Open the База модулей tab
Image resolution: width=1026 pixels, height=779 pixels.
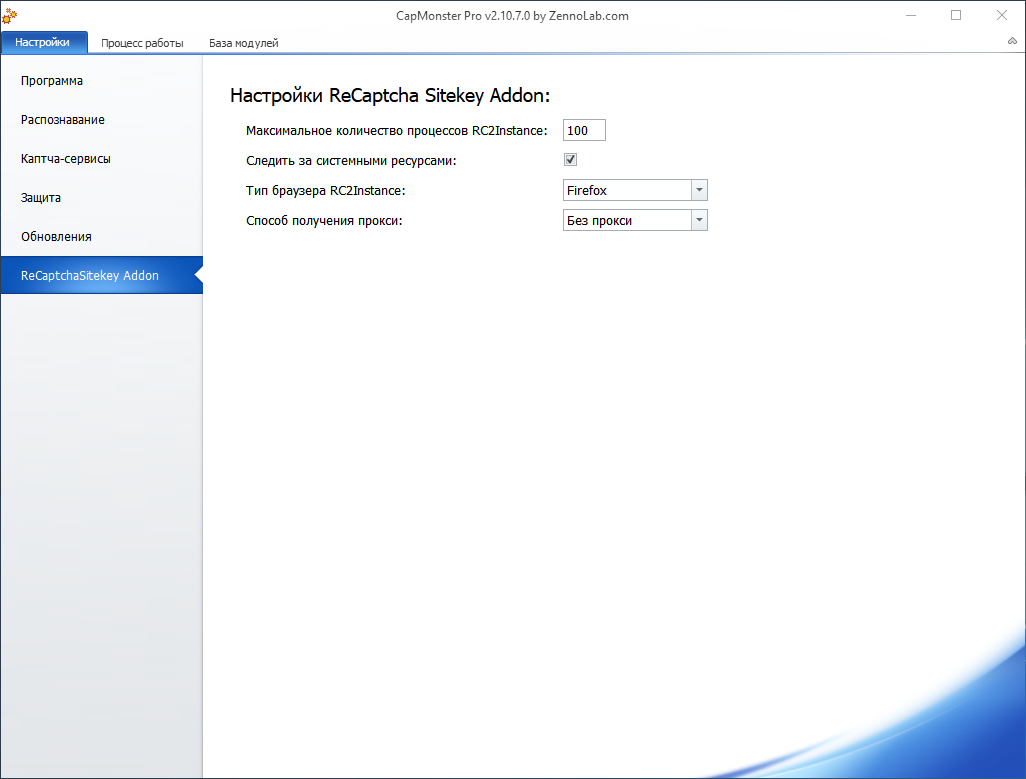[243, 43]
